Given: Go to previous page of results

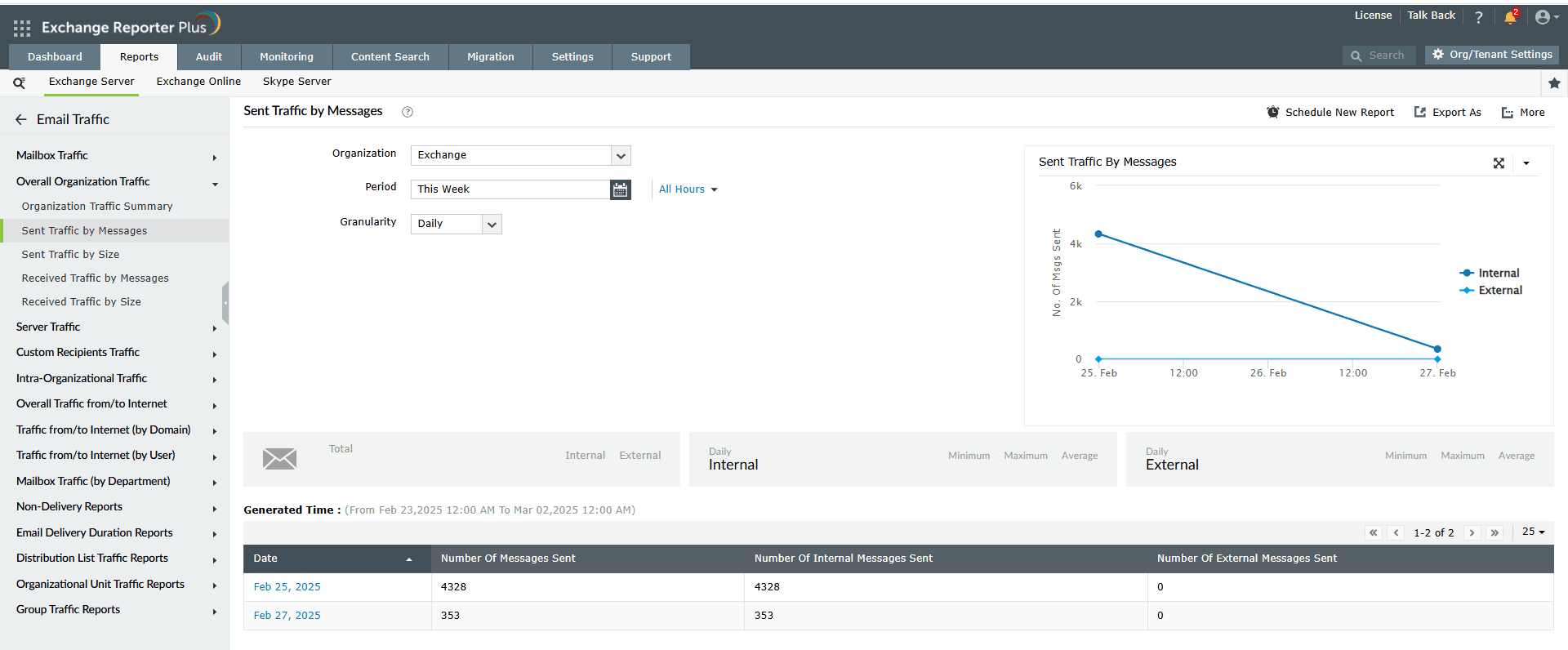Looking at the screenshot, I should 1396,532.
